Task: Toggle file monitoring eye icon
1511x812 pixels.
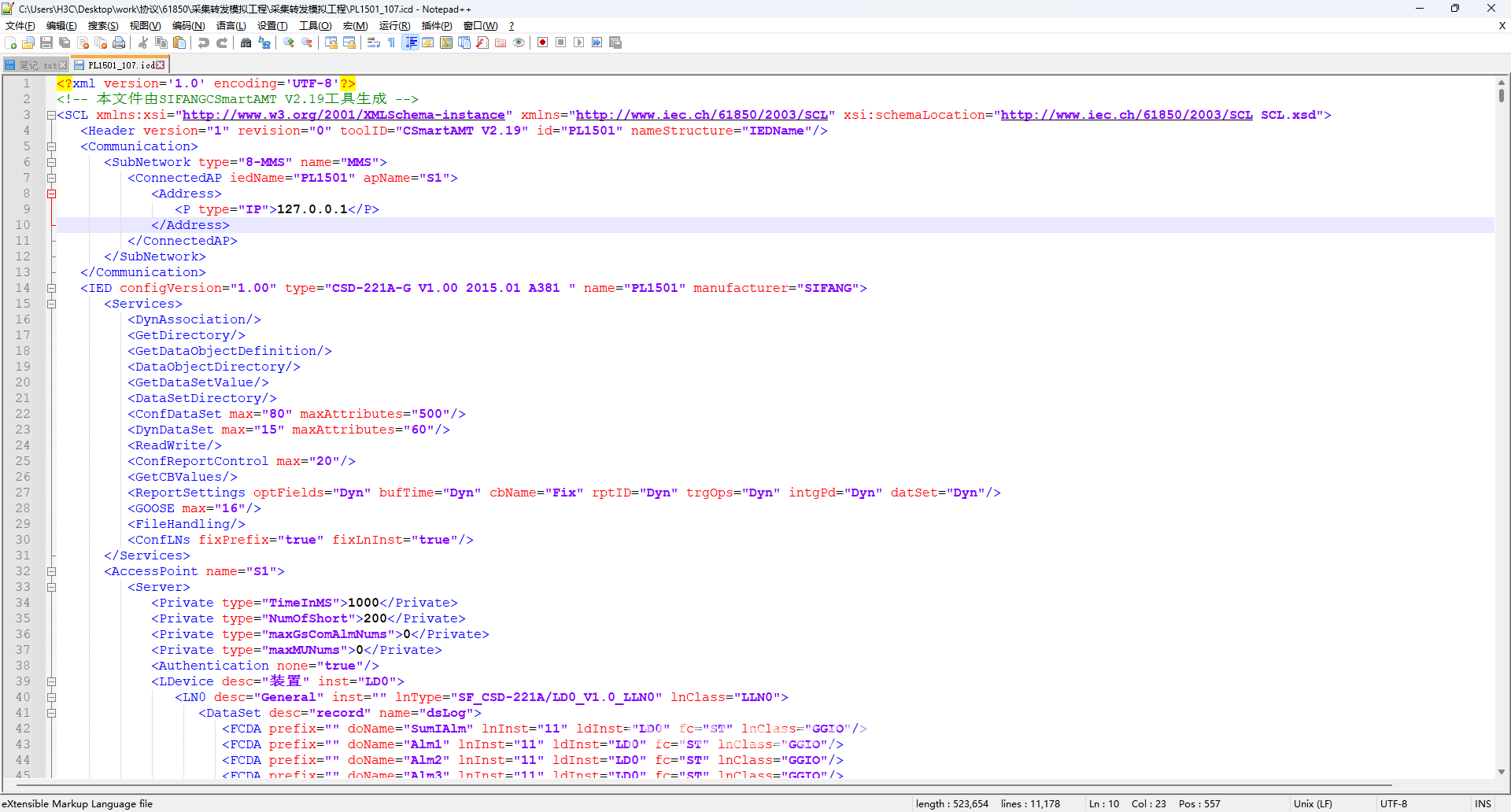Action: 519,42
